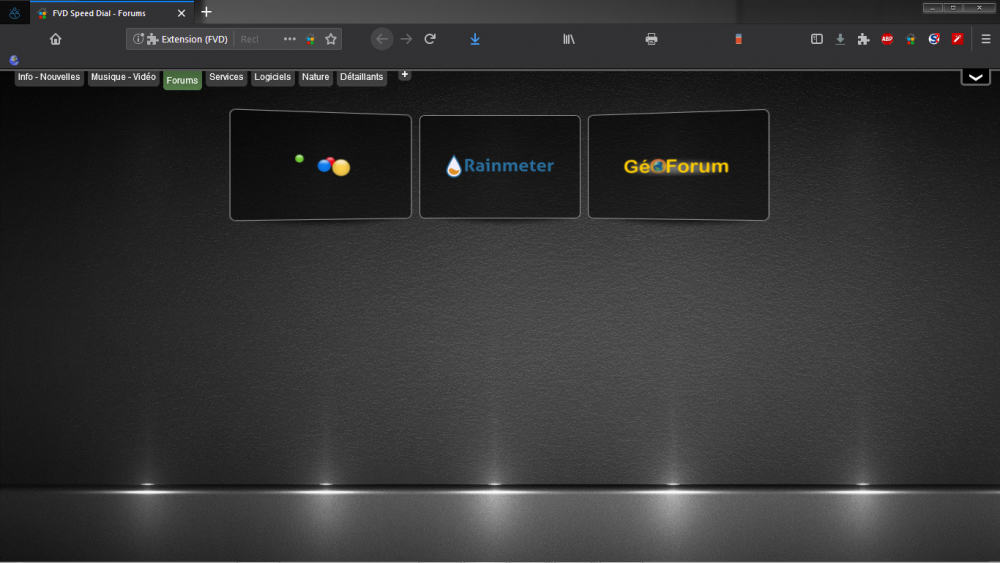Open the GéoForum dial

pos(679,165)
